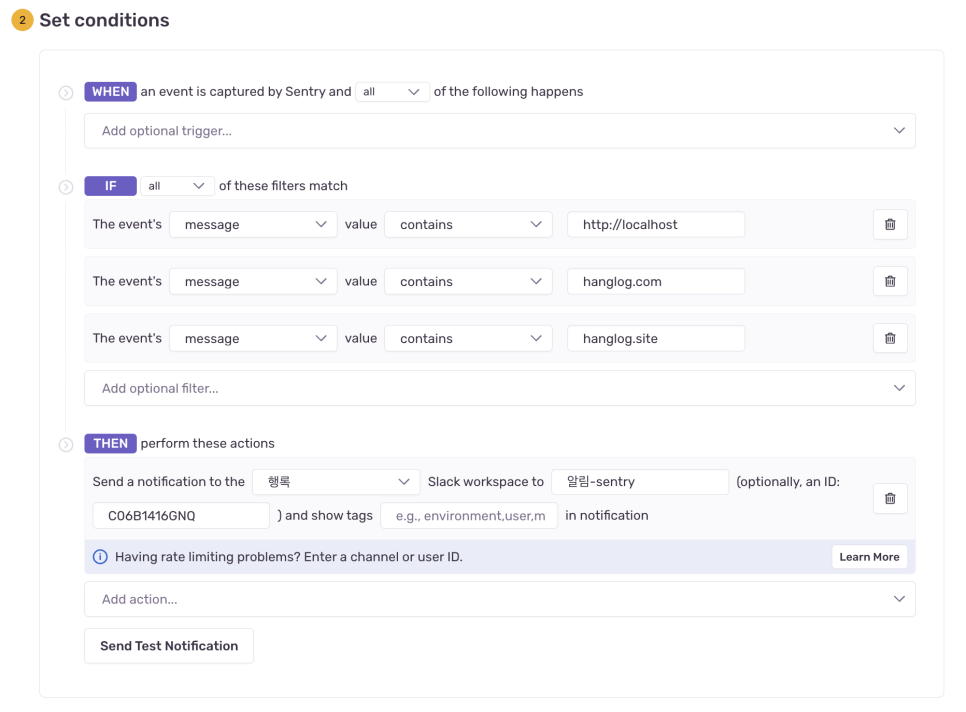Delete the Slack notification action

[x=890, y=498]
